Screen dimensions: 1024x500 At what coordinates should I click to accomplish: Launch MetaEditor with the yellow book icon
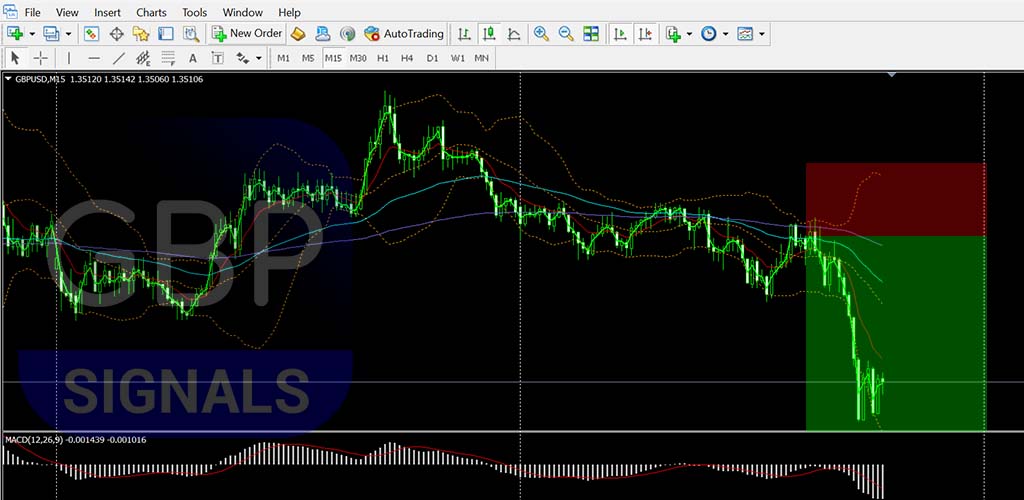(298, 33)
